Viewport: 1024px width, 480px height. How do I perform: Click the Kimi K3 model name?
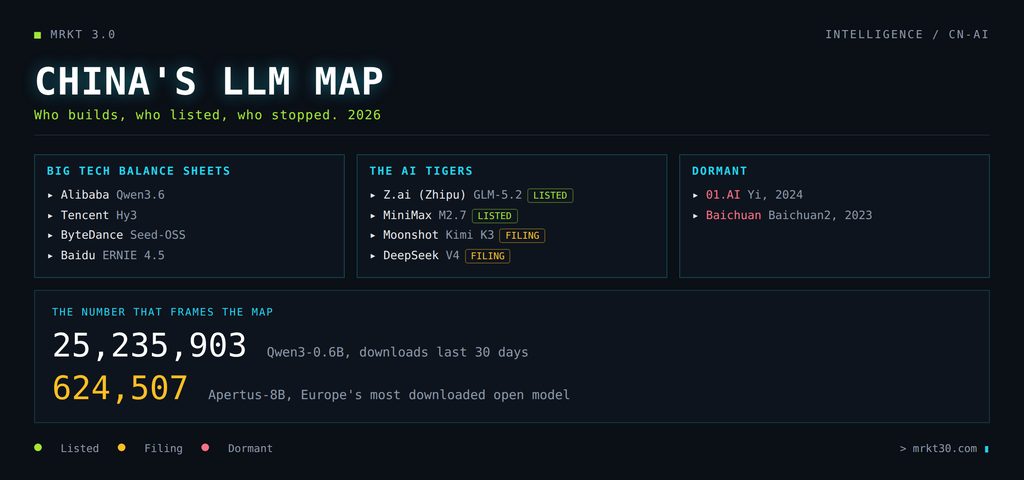[470, 235]
